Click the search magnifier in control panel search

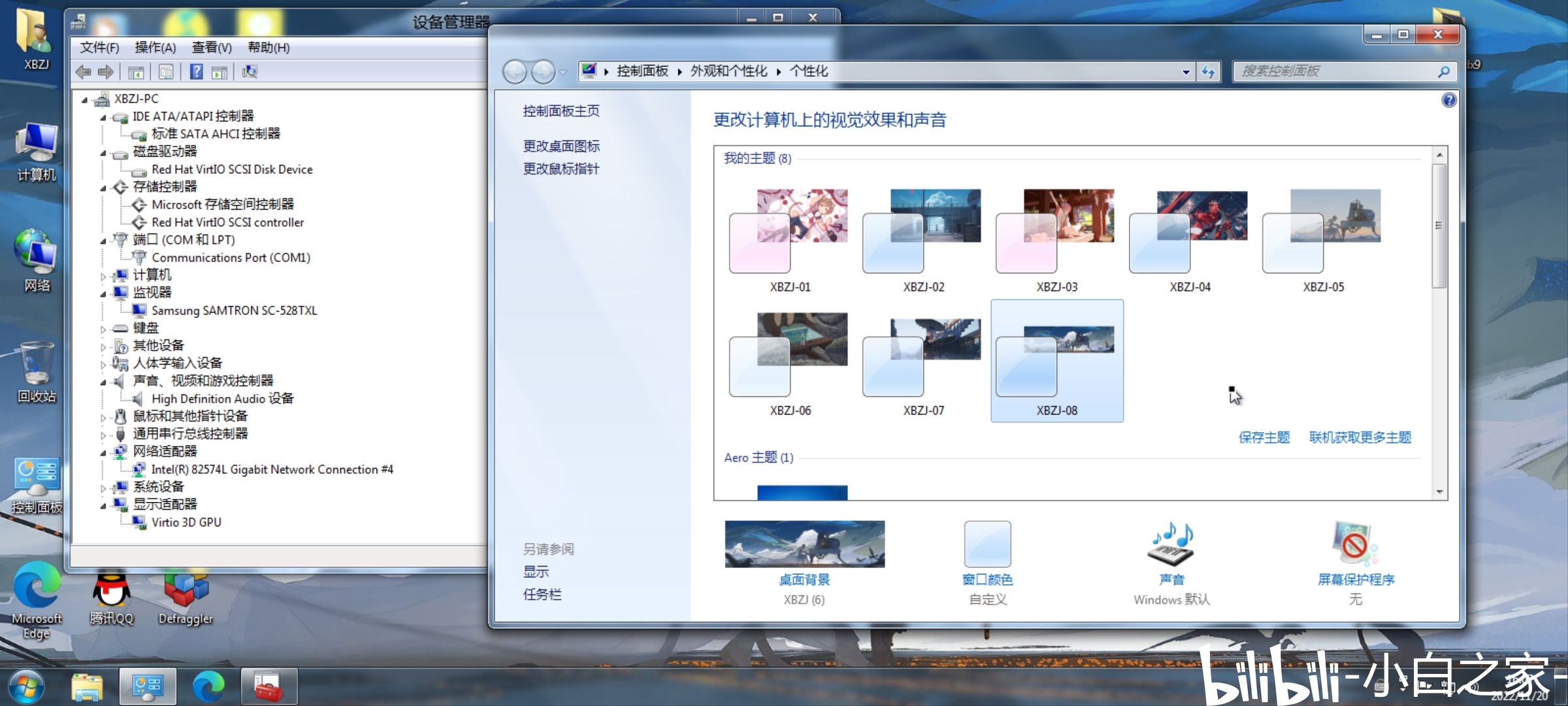(1443, 71)
